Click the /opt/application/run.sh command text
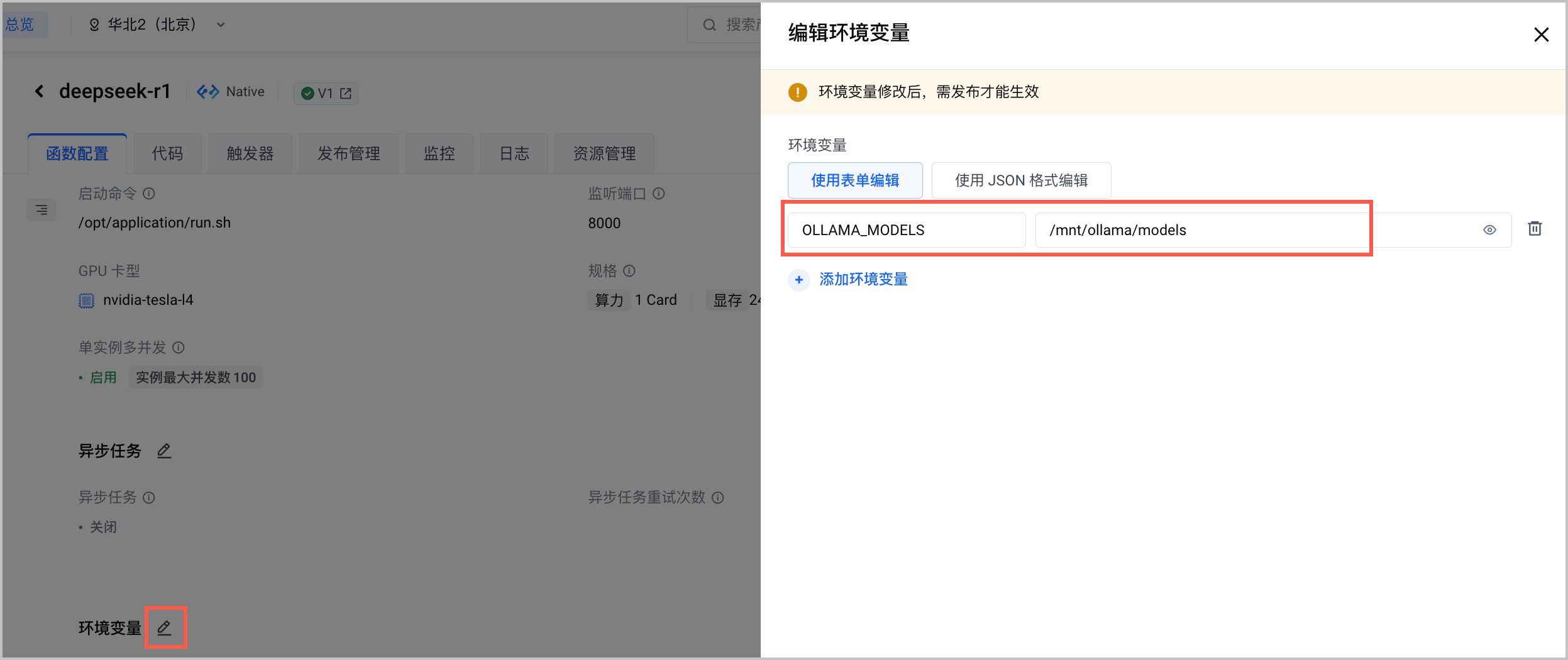 155,223
